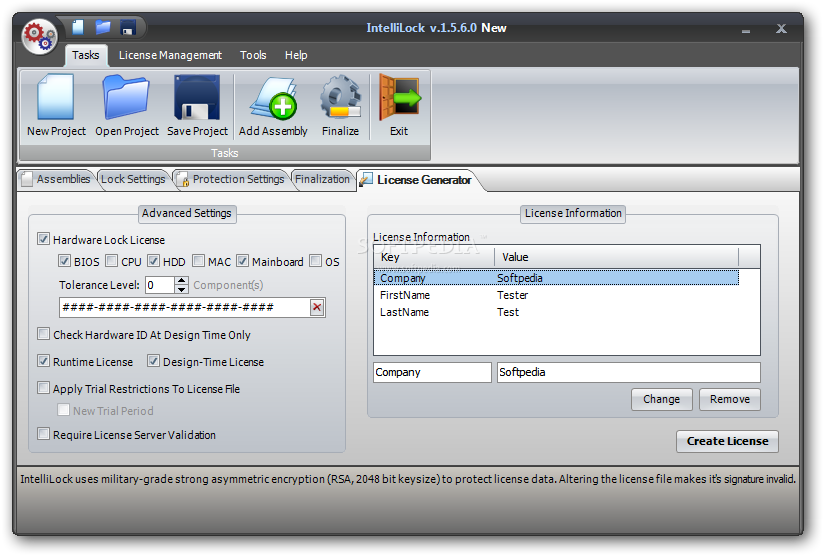Close the IntelliLock window
This screenshot has width=824, height=556.
coord(781,29)
